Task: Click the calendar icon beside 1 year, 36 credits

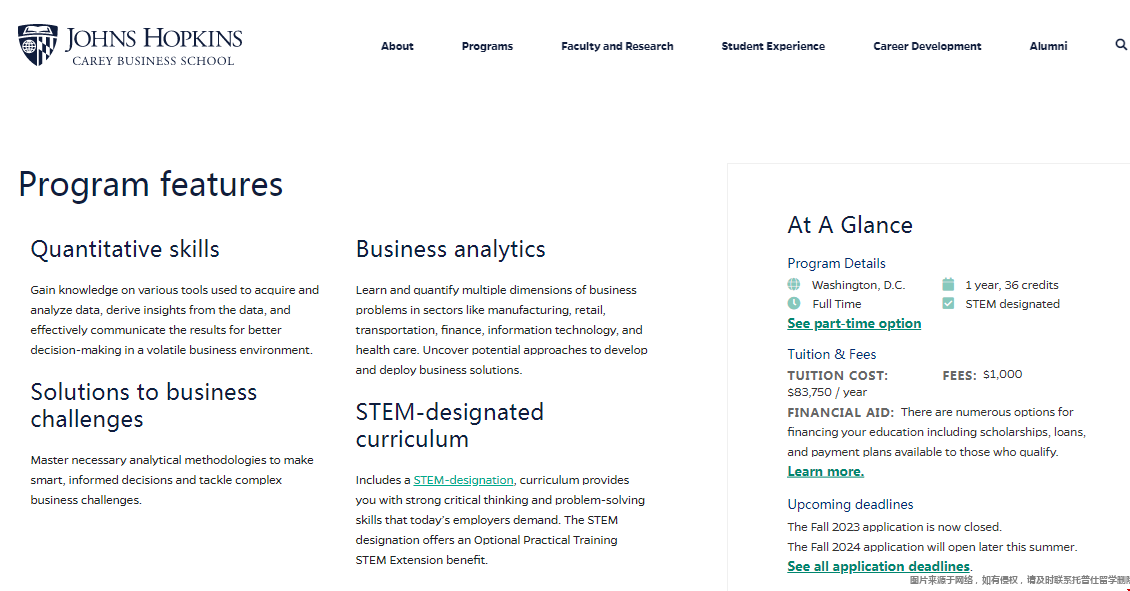Action: point(948,284)
